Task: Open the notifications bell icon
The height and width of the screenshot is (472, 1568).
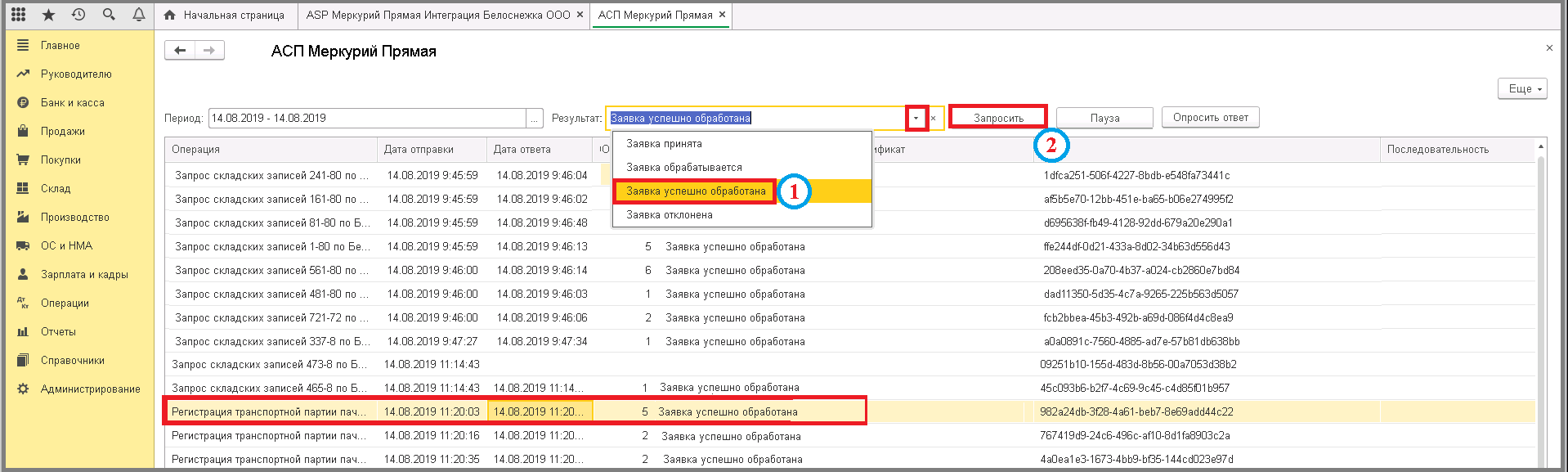Action: tap(139, 15)
